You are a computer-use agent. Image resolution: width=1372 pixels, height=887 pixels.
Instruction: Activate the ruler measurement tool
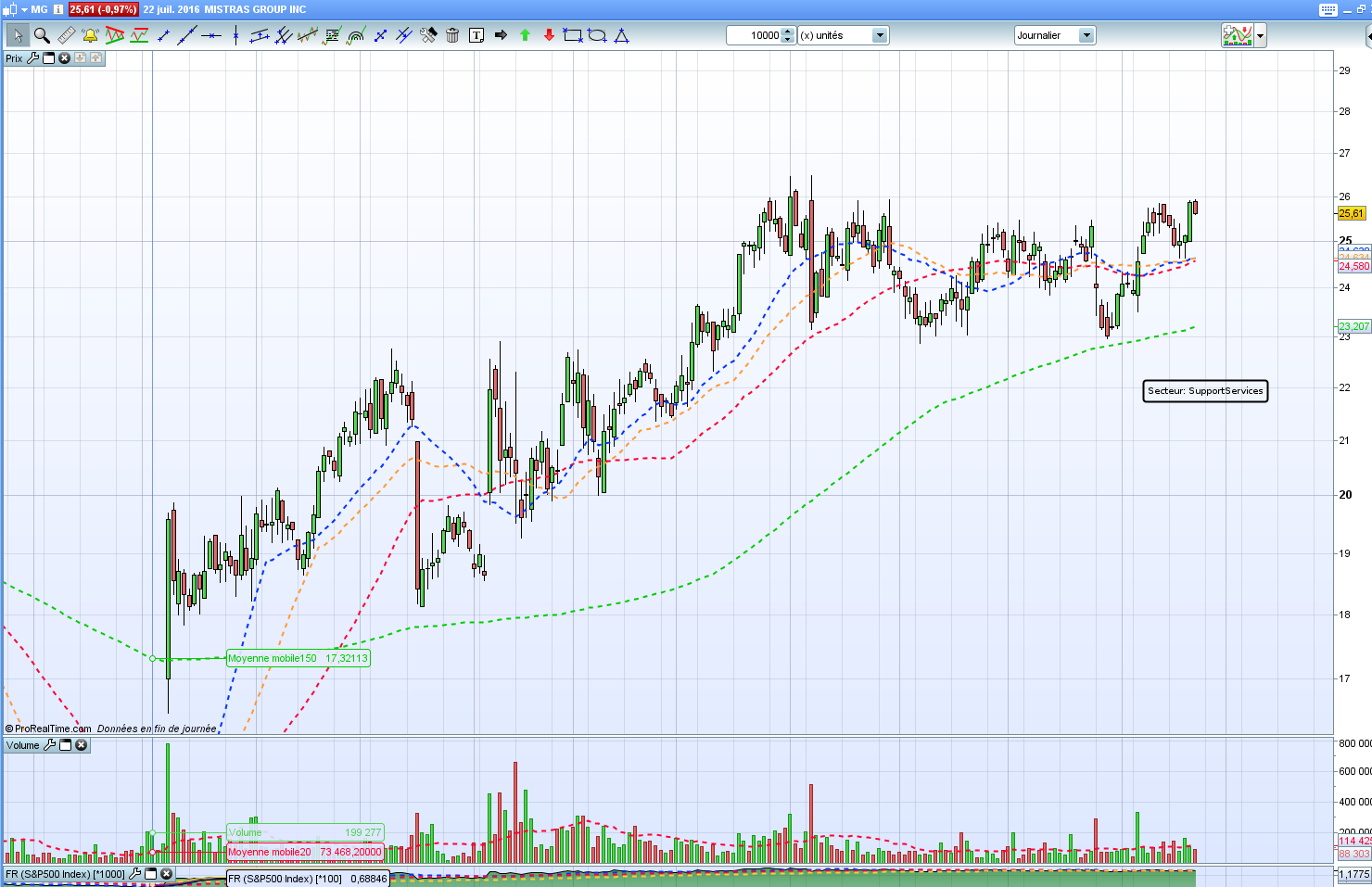pos(66,35)
